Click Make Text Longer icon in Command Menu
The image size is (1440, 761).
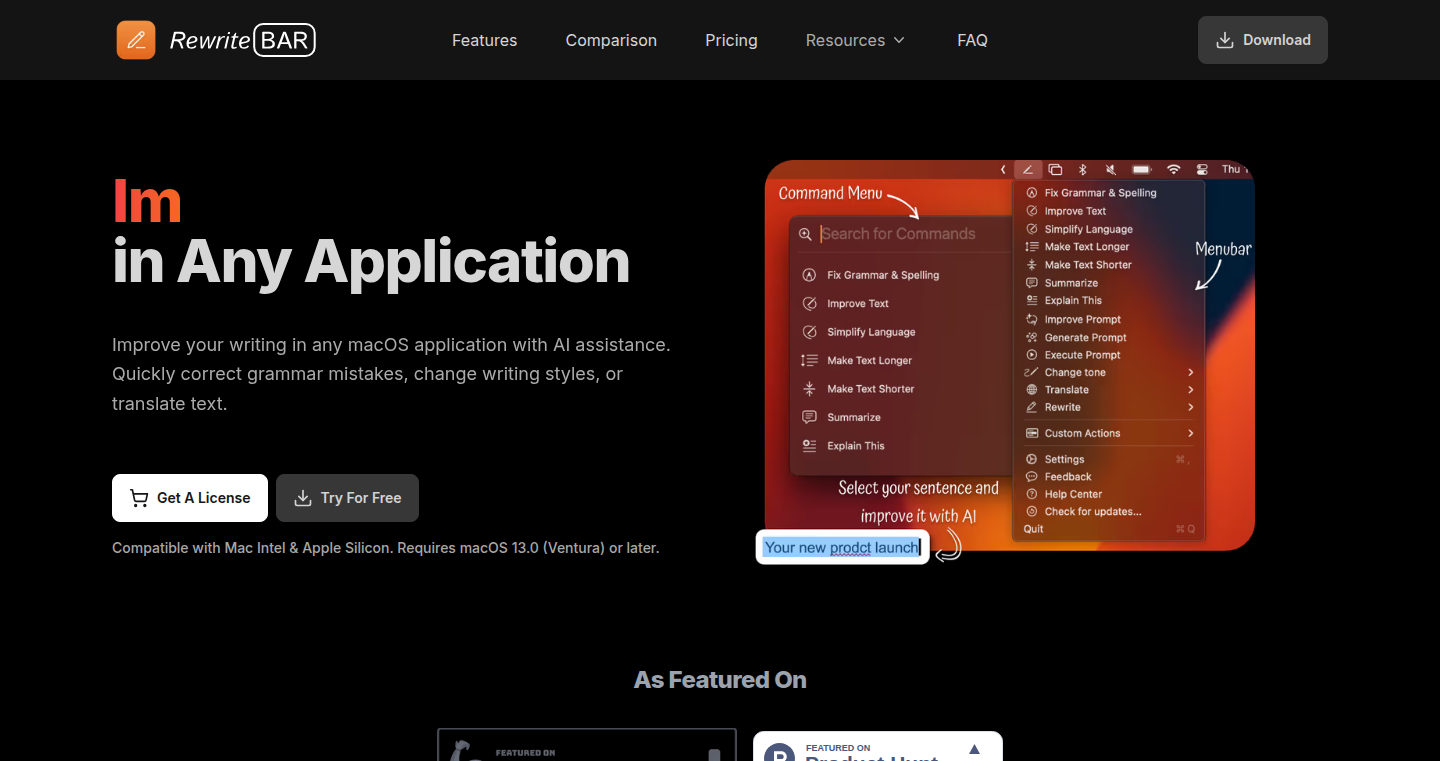tap(810, 360)
